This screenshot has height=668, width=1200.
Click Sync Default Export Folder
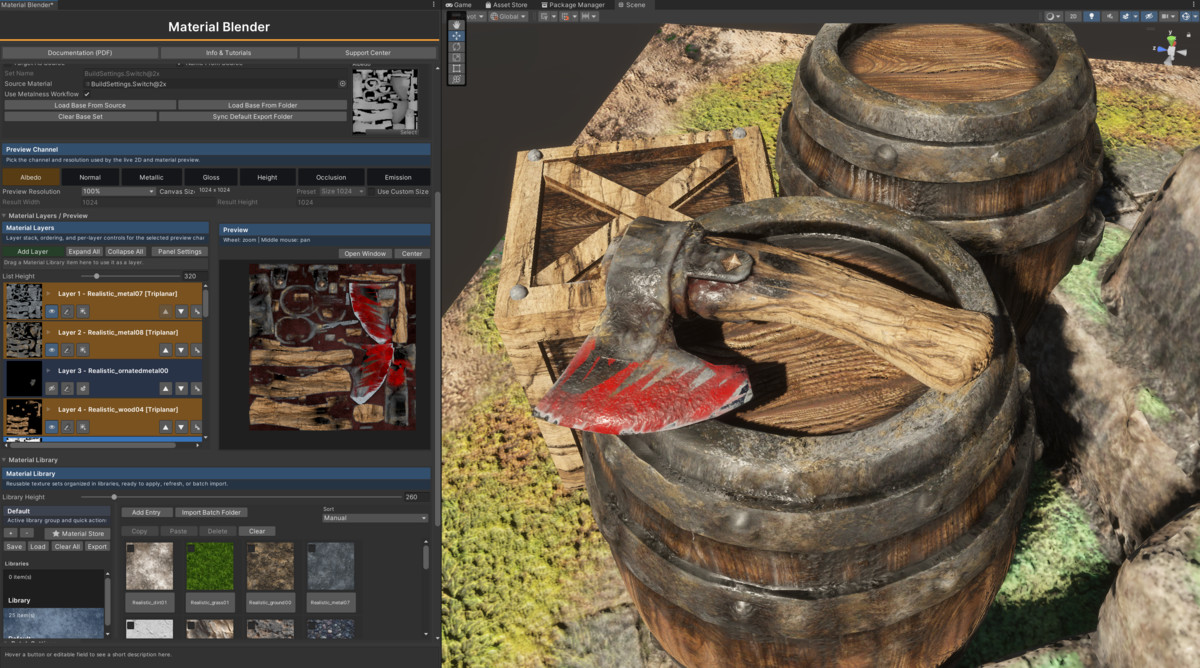tap(253, 116)
